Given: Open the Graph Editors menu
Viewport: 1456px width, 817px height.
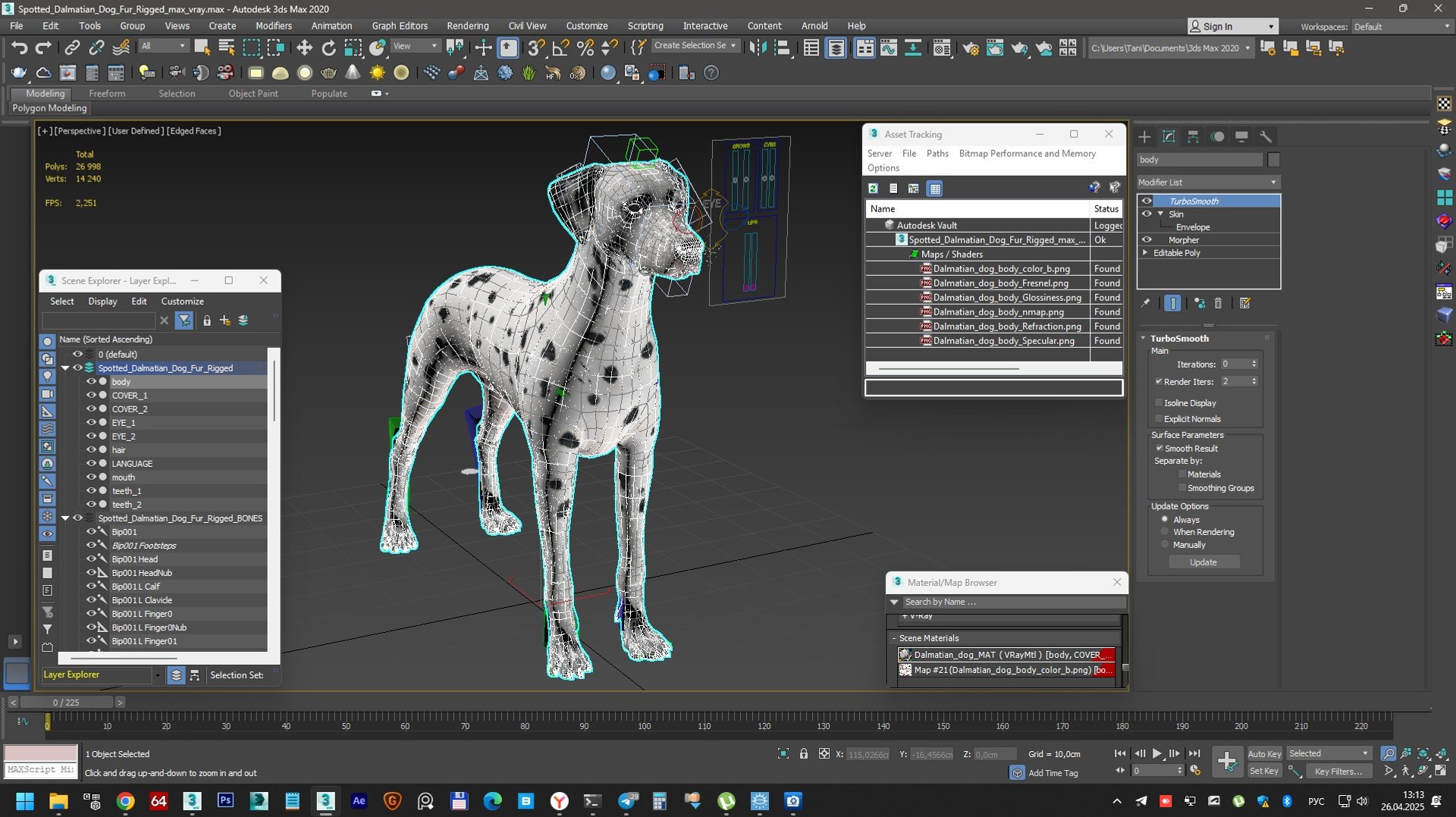Looking at the screenshot, I should [400, 25].
